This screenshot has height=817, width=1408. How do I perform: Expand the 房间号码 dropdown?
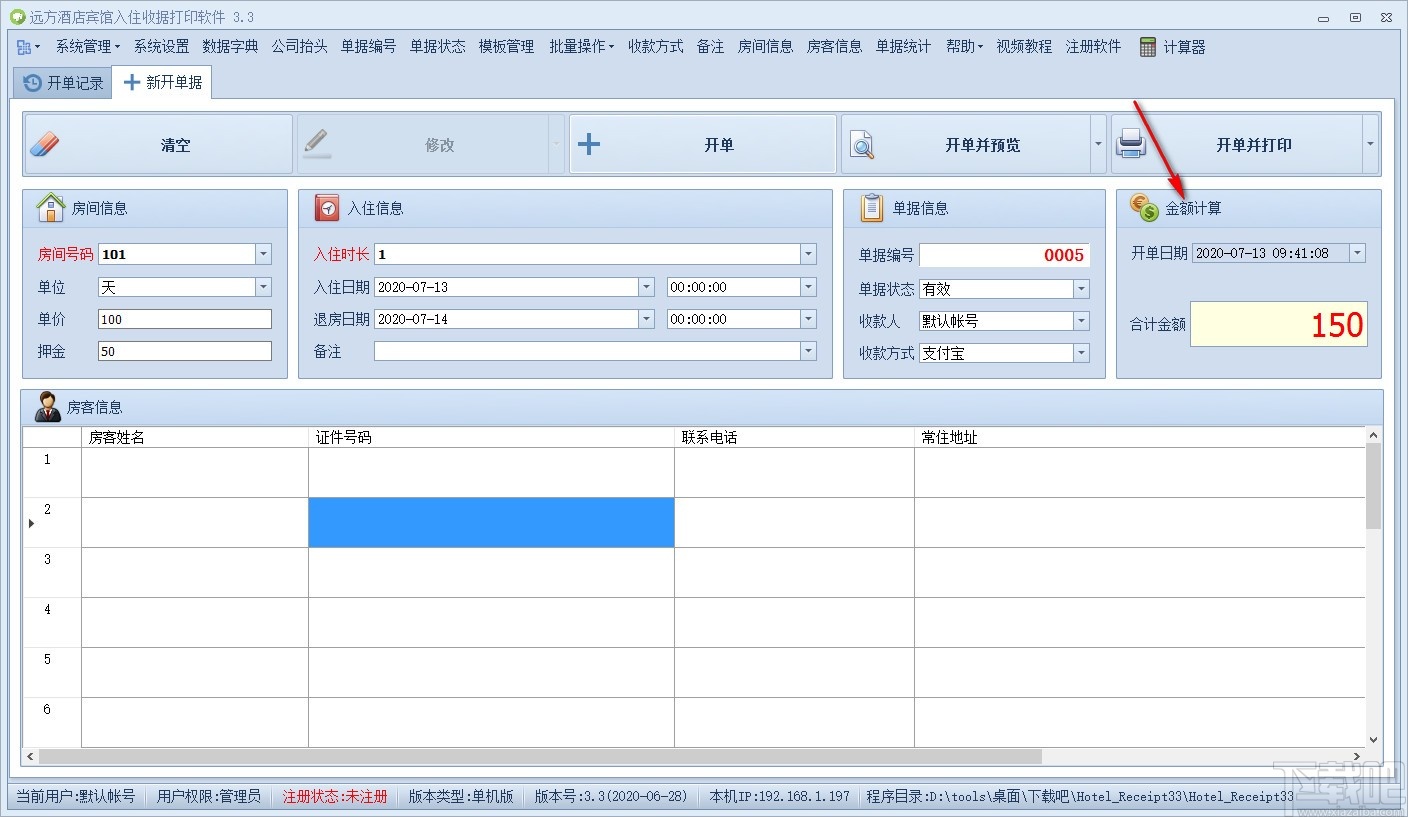point(263,254)
